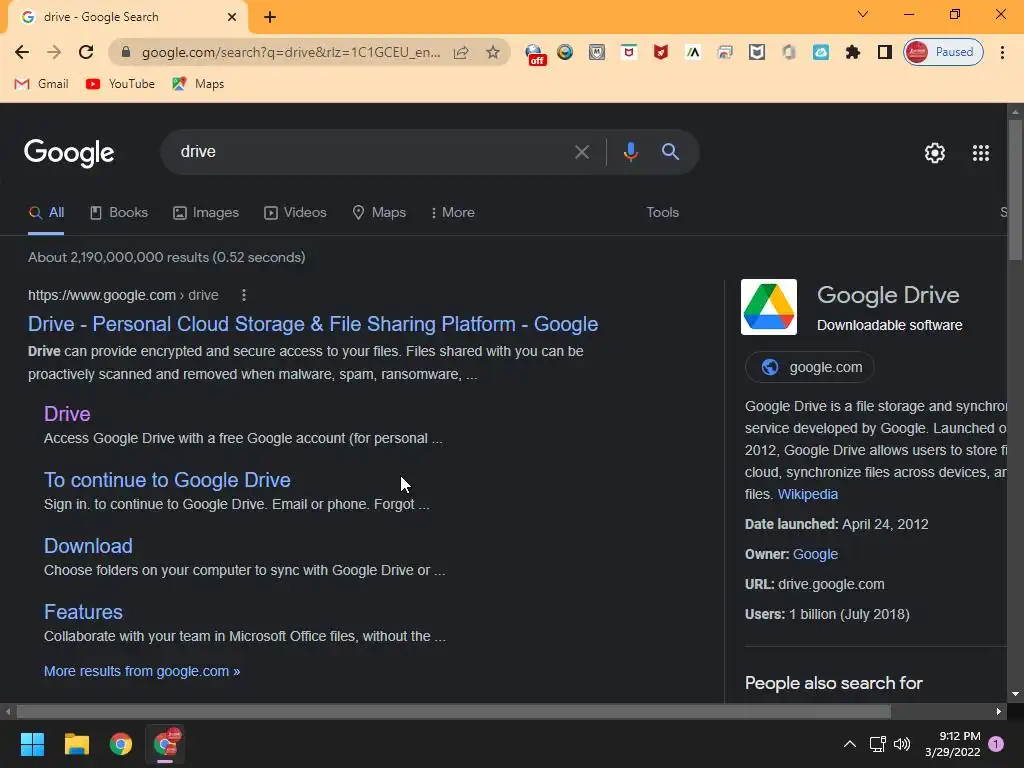
Task: Open the tab search chevron
Action: (x=863, y=14)
